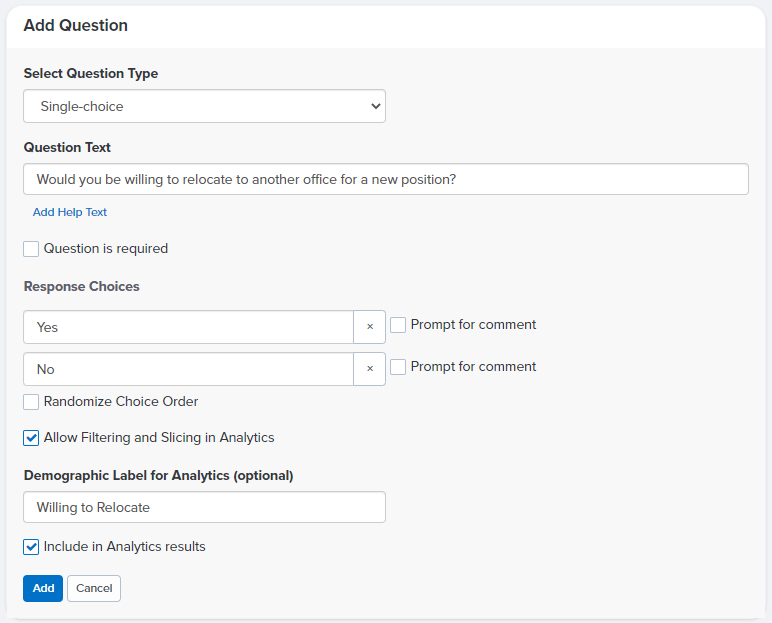Open the Single-choice question type dropdown
This screenshot has width=772, height=623.
pyautogui.click(x=204, y=106)
